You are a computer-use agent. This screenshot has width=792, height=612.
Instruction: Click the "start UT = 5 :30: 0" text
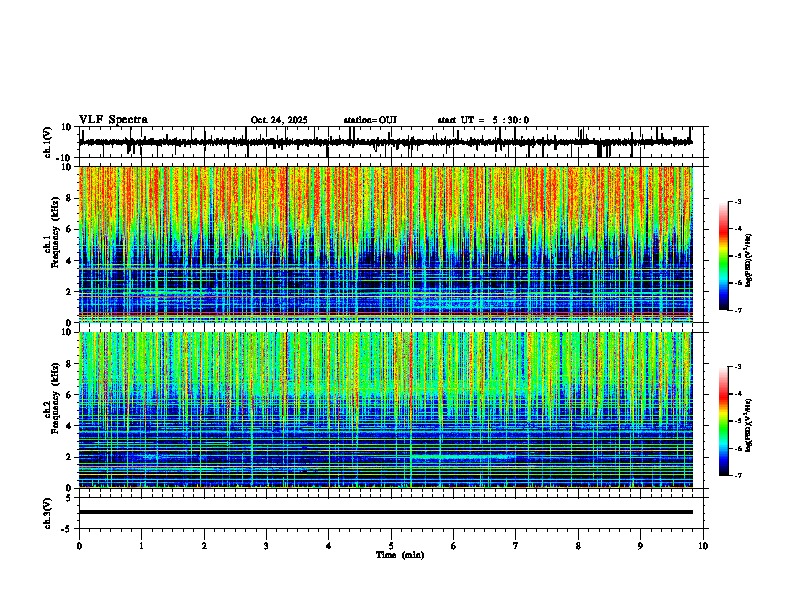(x=483, y=120)
